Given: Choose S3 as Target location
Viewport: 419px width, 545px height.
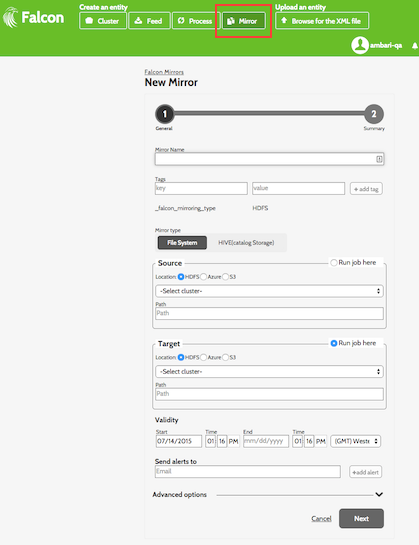Looking at the screenshot, I should point(225,357).
